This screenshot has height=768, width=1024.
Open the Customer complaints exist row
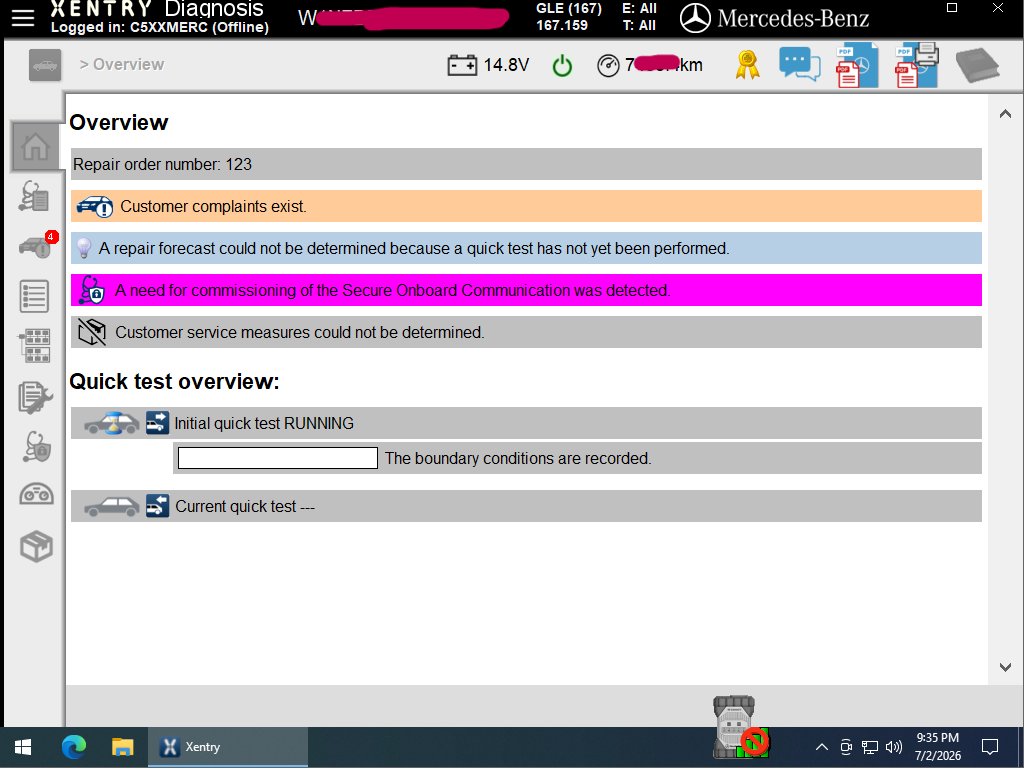click(x=526, y=206)
